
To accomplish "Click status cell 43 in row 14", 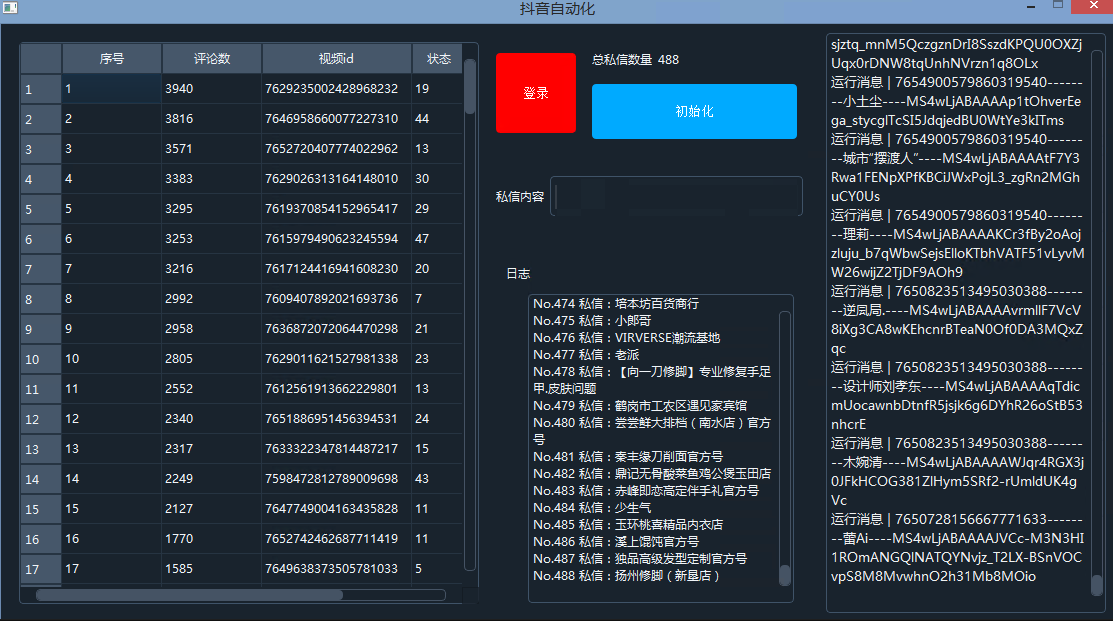I will (437, 479).
